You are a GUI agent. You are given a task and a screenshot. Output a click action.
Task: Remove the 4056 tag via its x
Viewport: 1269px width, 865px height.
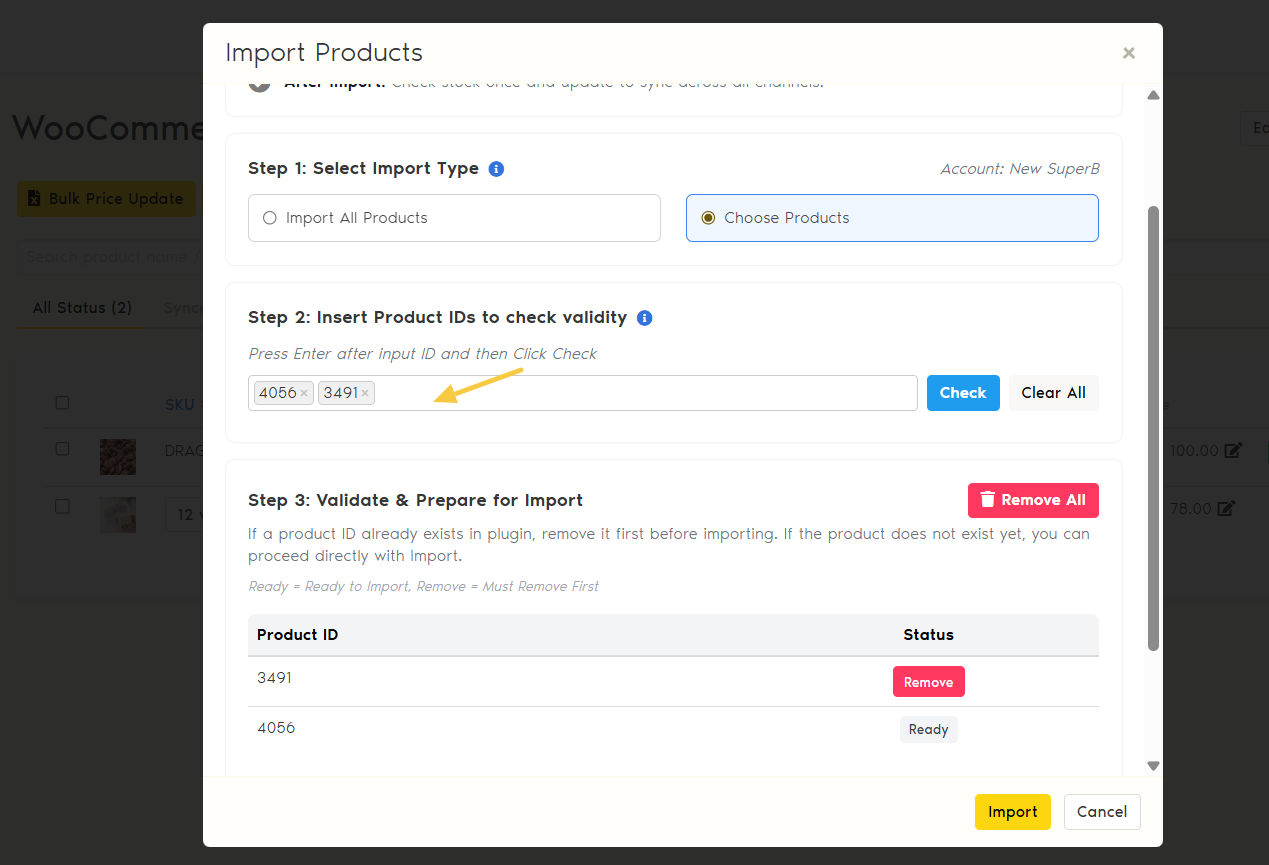tap(304, 394)
